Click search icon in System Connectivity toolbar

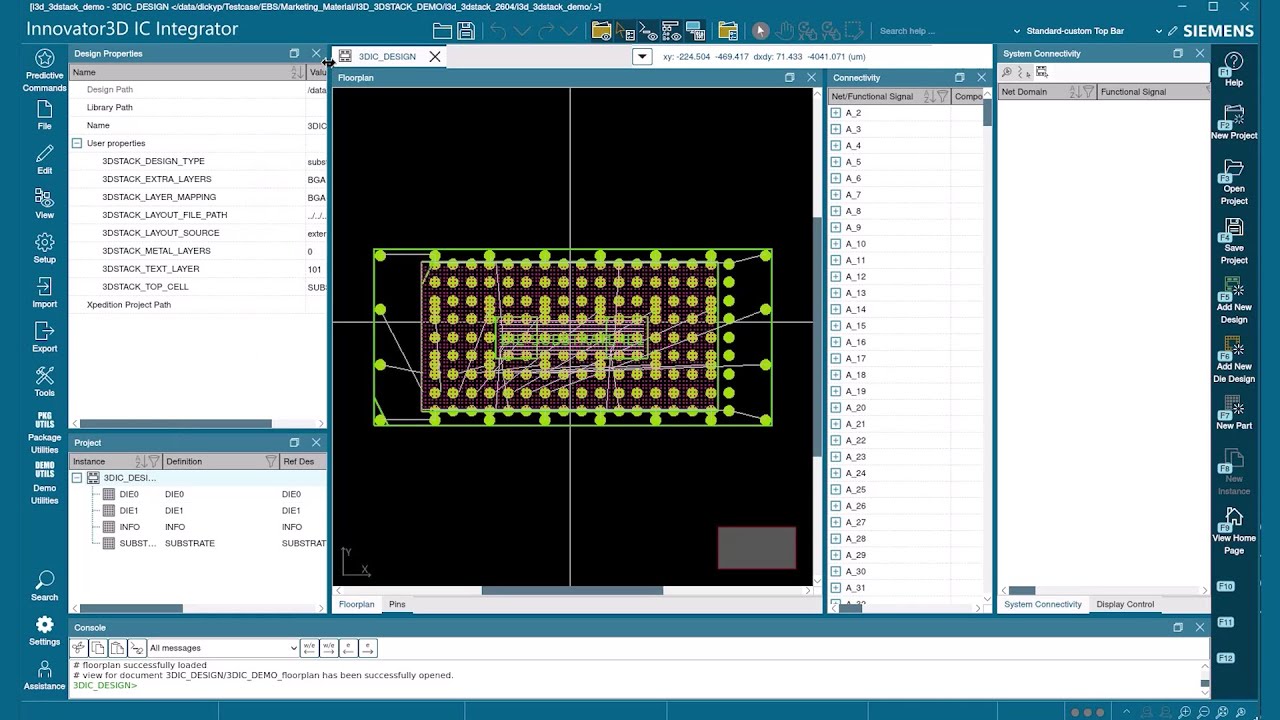pos(1007,72)
